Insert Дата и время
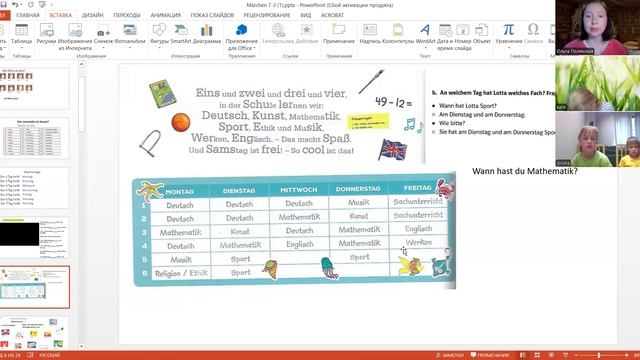Image resolution: width=640 pixels, height=360 pixels. click(x=445, y=37)
